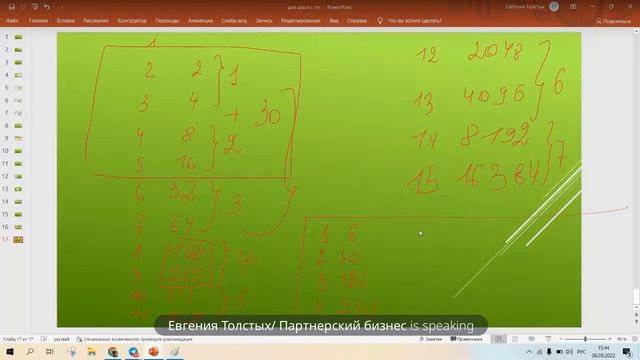Click zoom out minus button

pyautogui.click(x=561, y=339)
